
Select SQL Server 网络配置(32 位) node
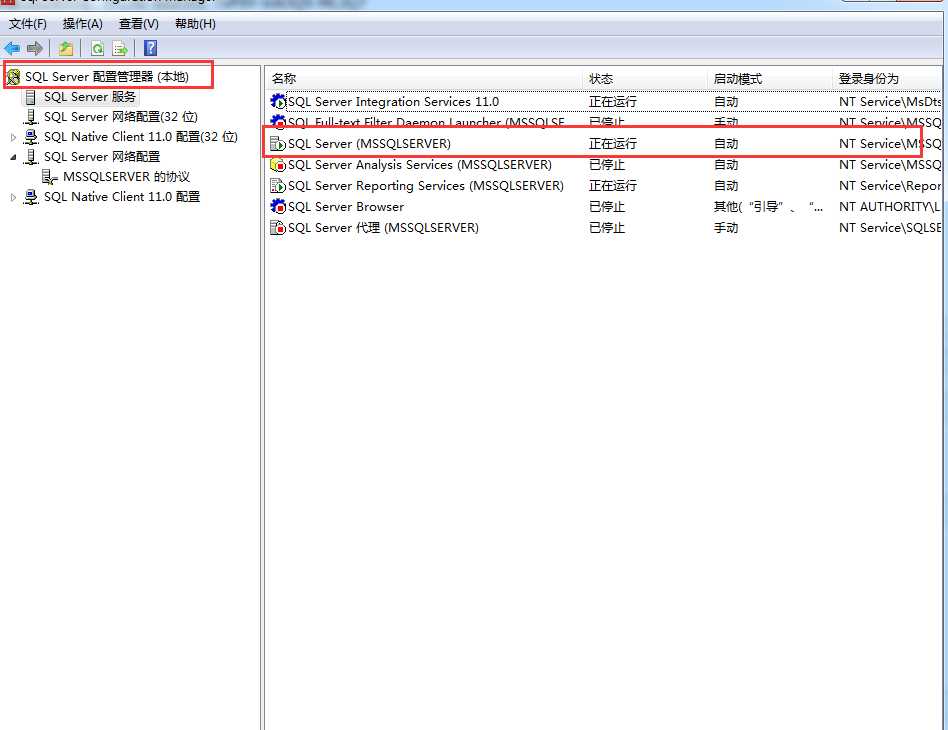point(121,117)
